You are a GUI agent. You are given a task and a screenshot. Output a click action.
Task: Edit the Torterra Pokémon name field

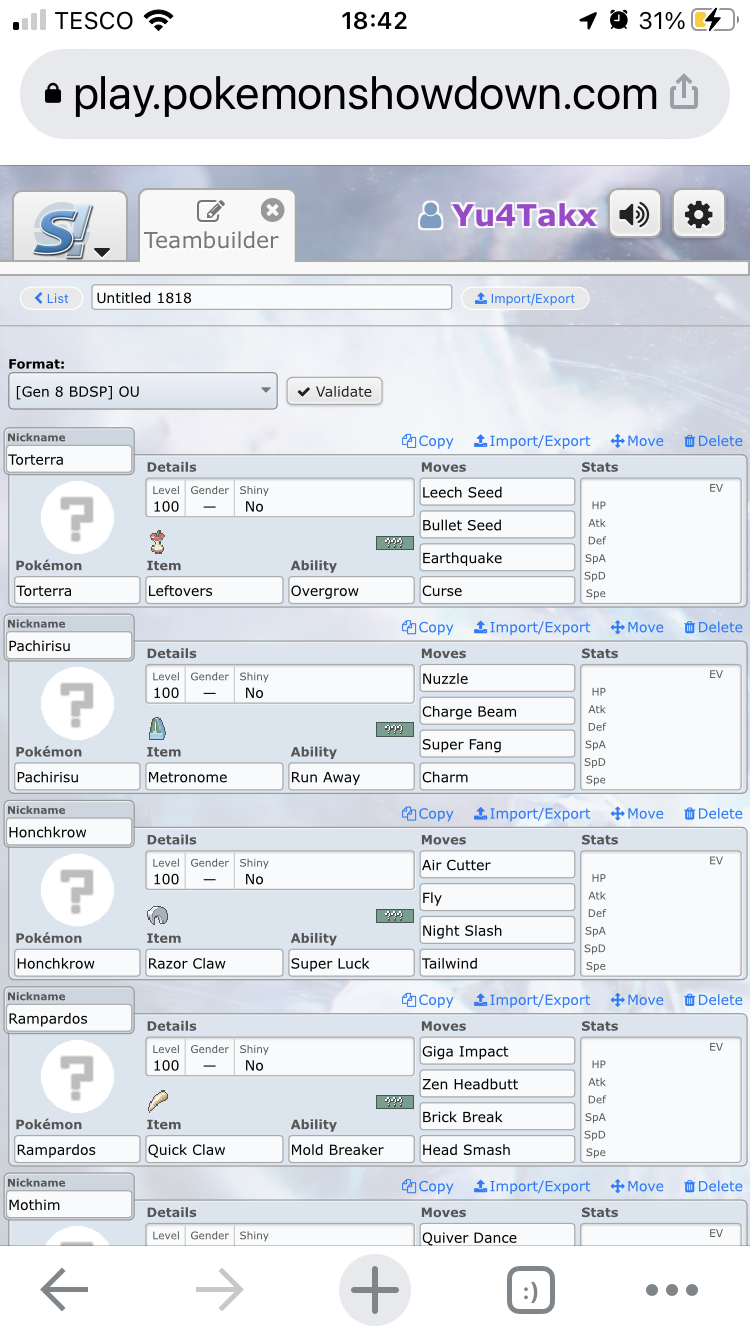(x=77, y=590)
